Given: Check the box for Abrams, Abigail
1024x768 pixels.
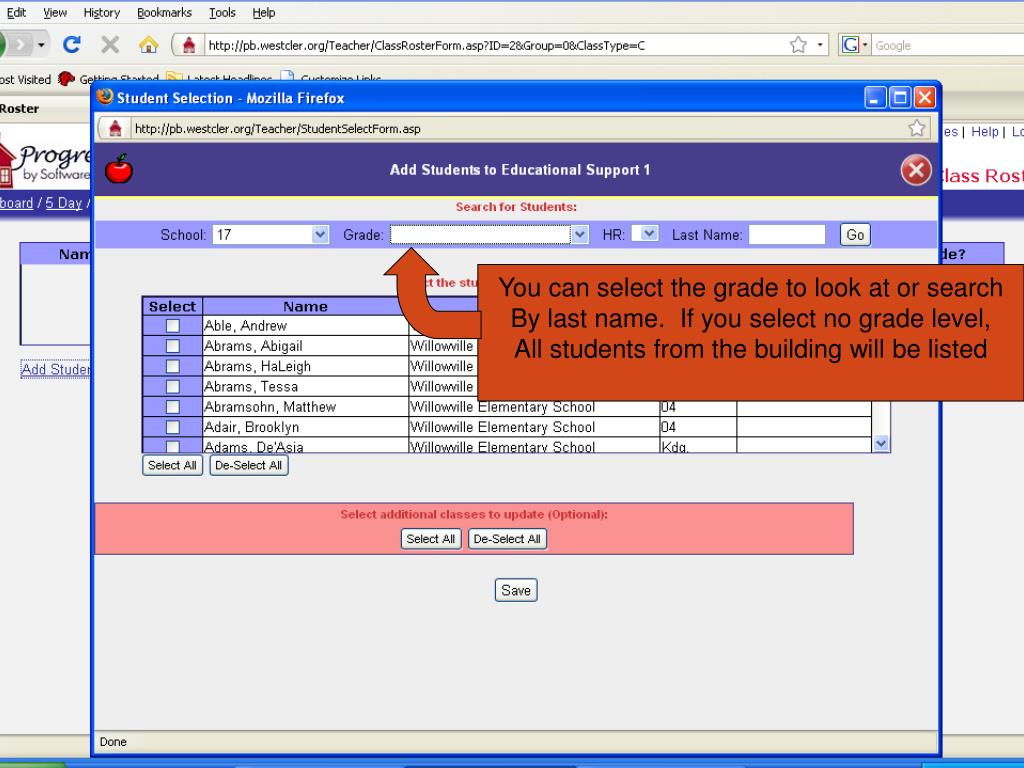Looking at the screenshot, I should point(172,345).
